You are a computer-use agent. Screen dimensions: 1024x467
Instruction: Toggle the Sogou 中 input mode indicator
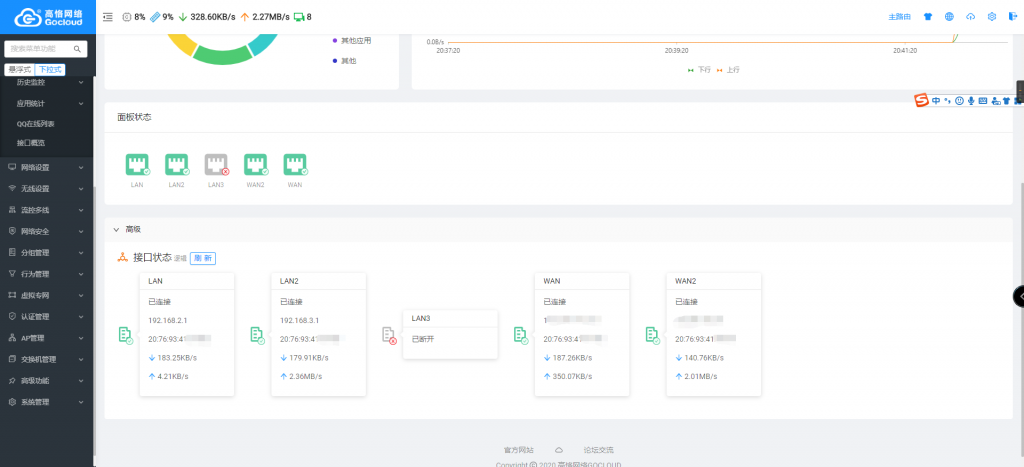[936, 100]
